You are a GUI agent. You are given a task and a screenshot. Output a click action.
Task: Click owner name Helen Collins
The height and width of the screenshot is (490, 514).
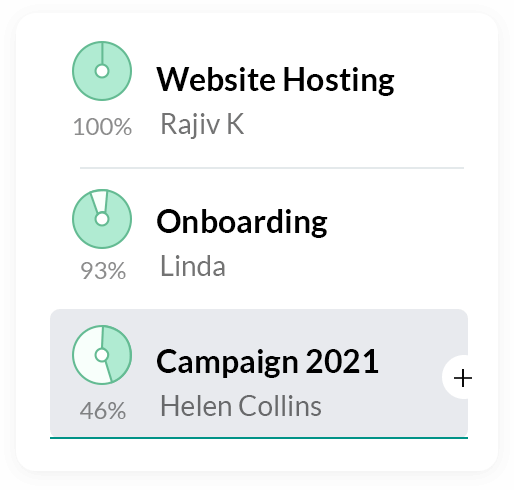coord(241,406)
